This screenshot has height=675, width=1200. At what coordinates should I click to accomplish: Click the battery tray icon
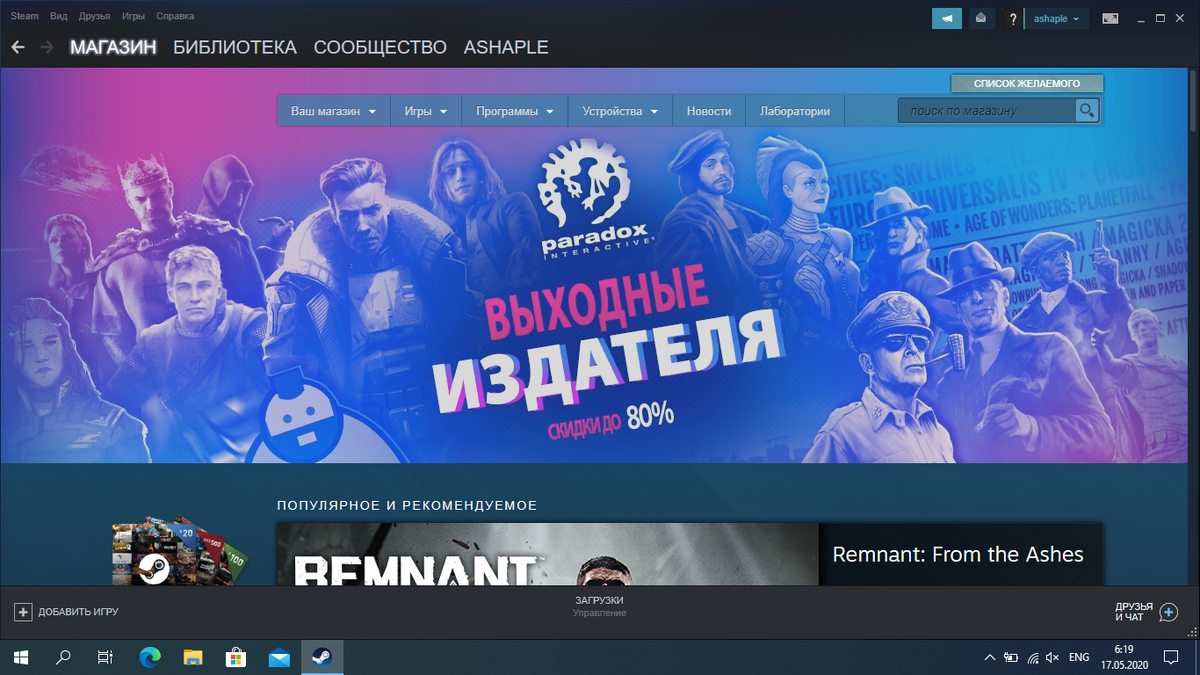(x=1011, y=657)
